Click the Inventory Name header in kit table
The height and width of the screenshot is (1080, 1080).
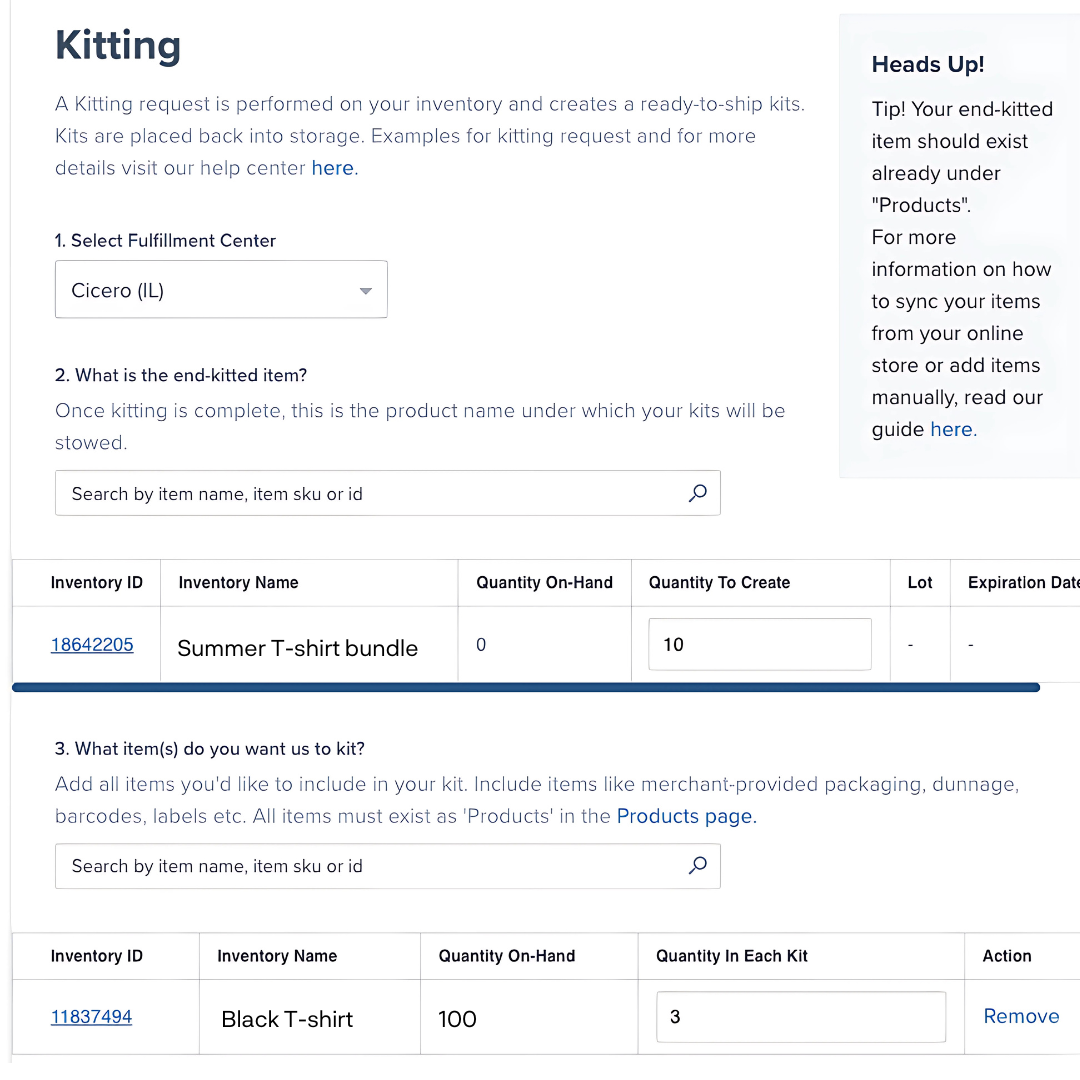click(277, 956)
